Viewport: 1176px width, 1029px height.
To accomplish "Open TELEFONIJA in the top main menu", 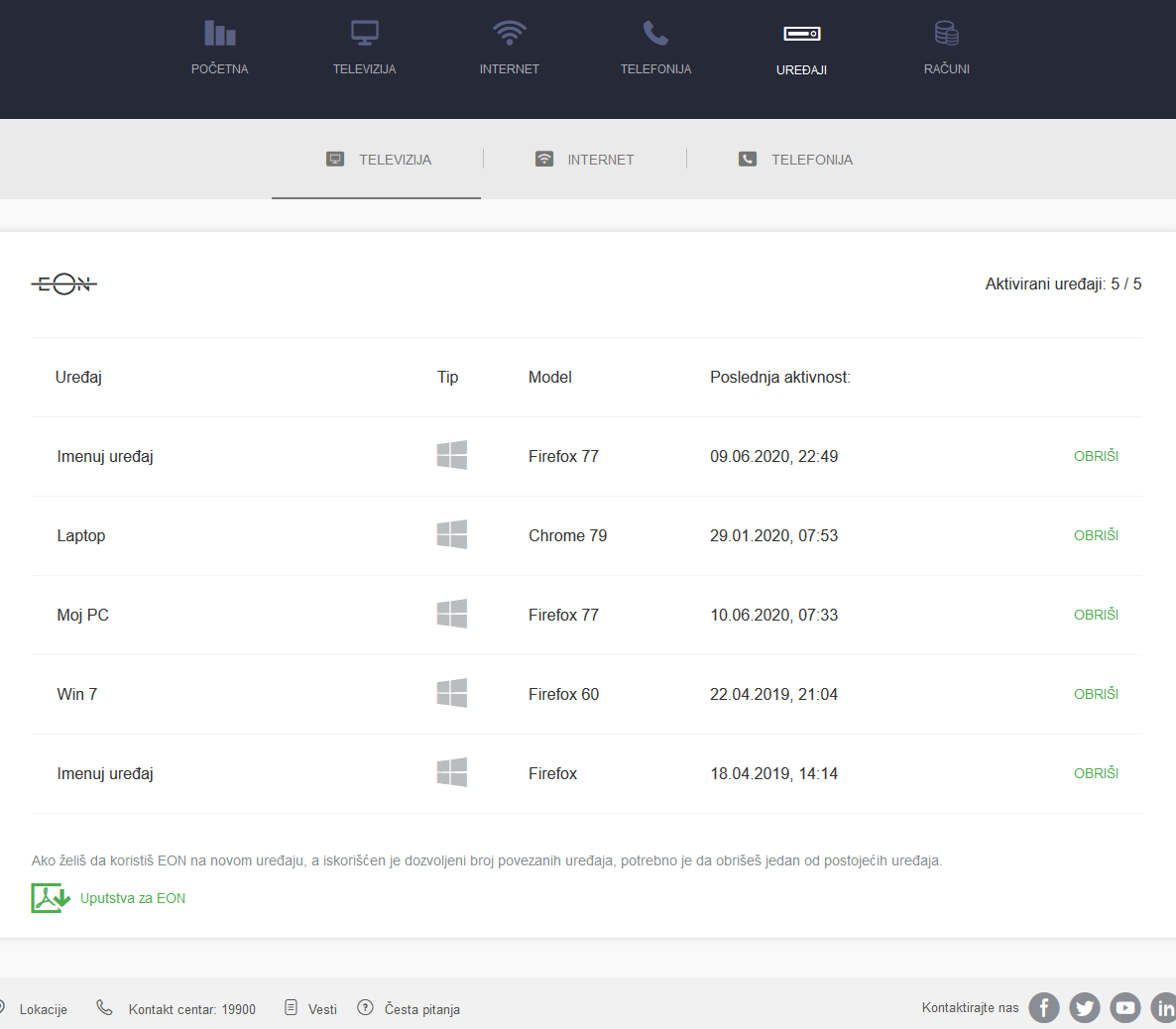I will tap(655, 69).
